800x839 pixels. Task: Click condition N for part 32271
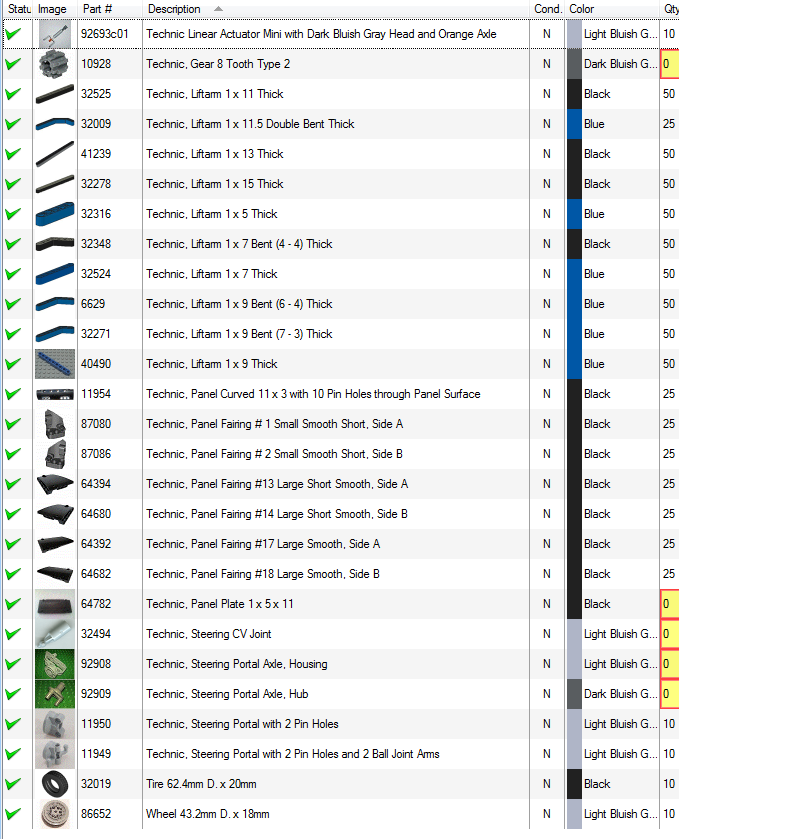coord(546,334)
